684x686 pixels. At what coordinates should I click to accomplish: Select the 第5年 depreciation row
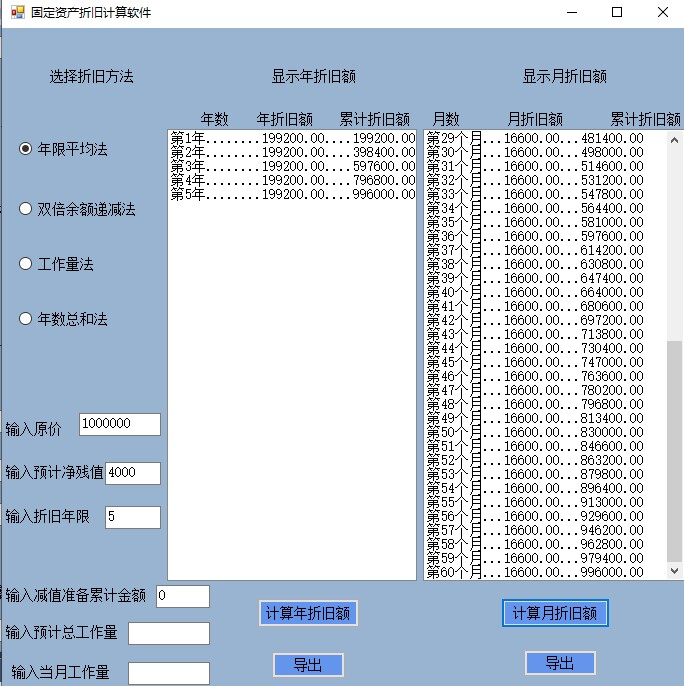click(x=293, y=194)
